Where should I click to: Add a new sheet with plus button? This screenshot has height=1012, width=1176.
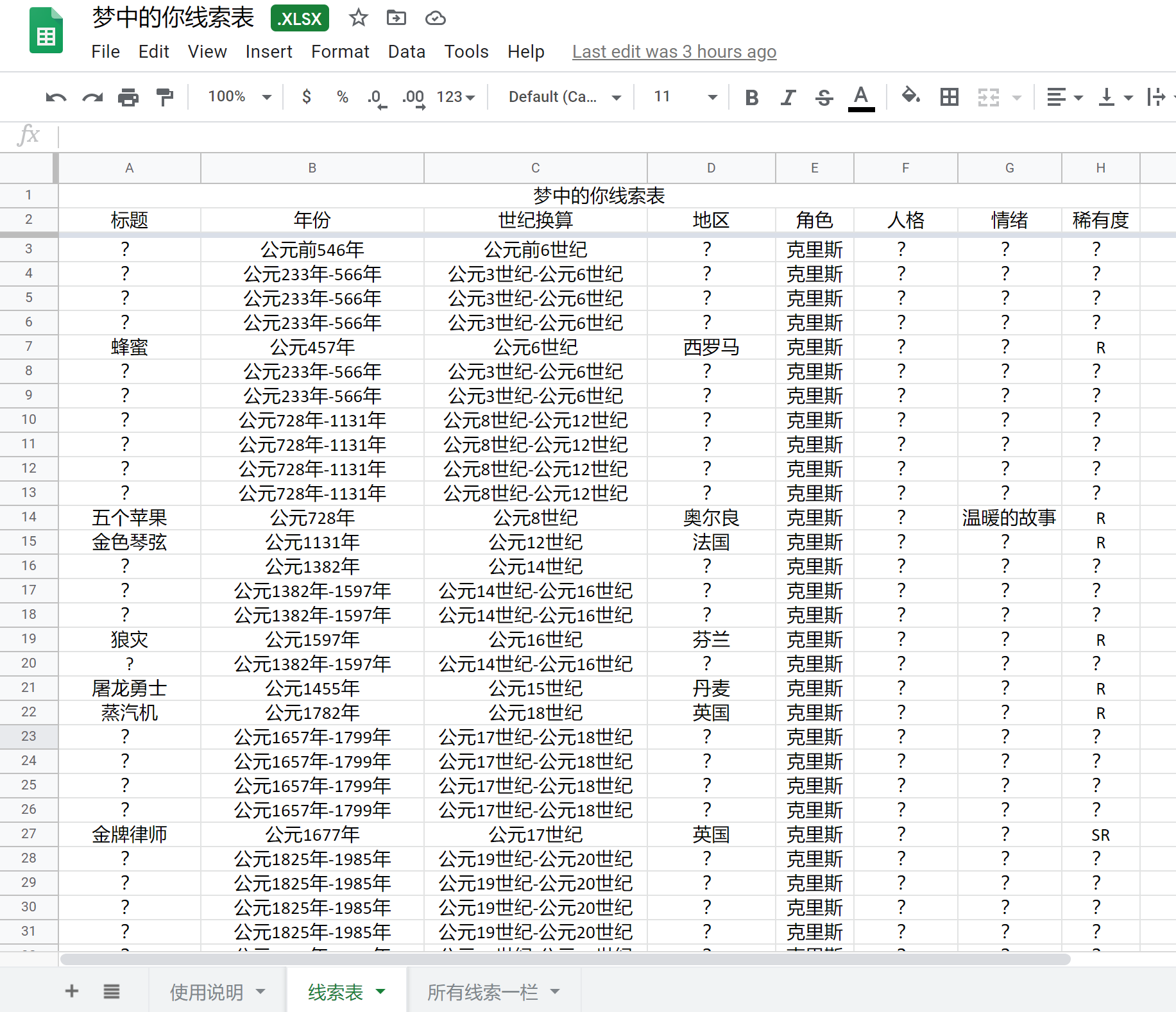tap(72, 991)
